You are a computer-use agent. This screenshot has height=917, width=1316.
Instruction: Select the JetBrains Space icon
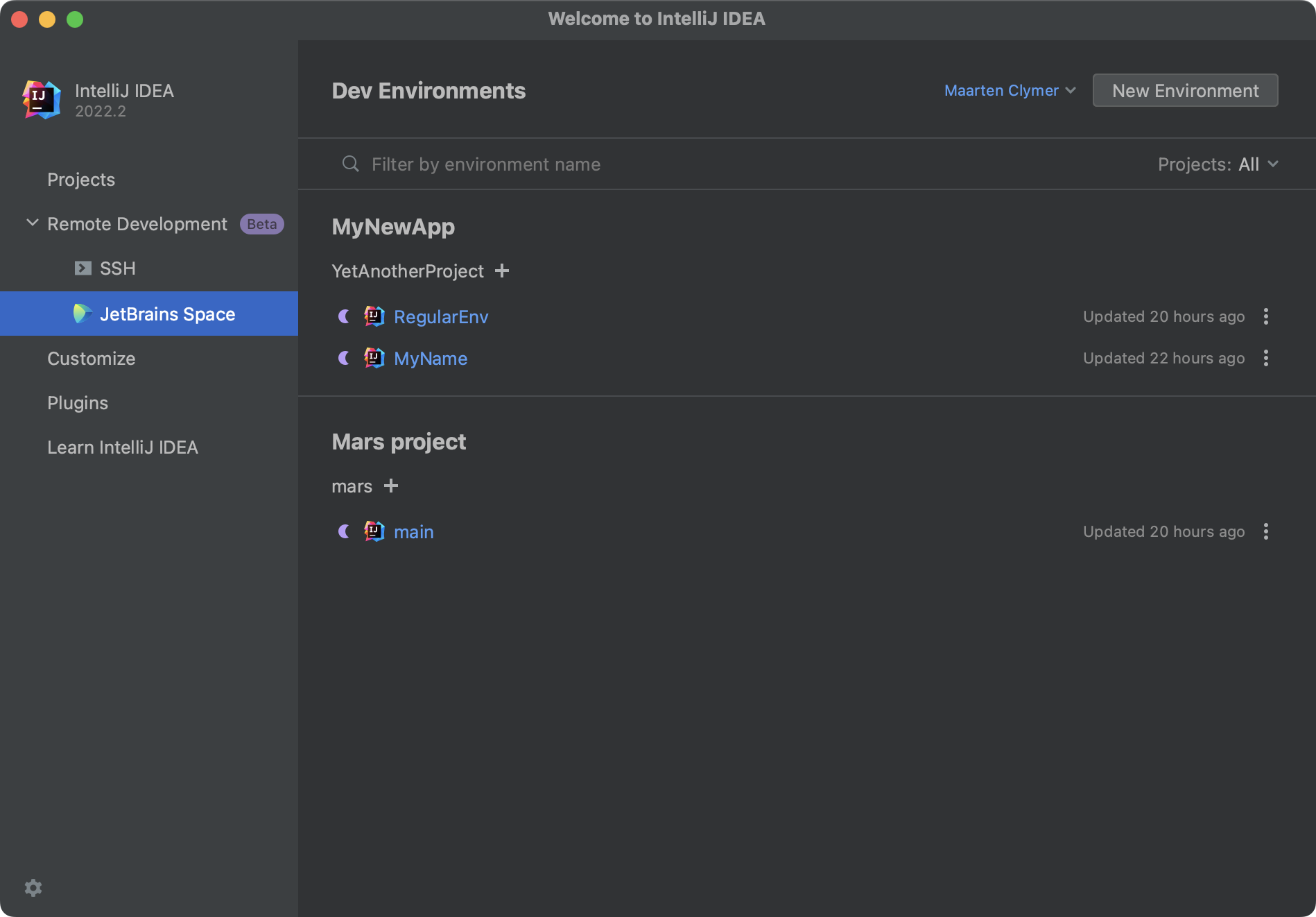pyautogui.click(x=83, y=314)
